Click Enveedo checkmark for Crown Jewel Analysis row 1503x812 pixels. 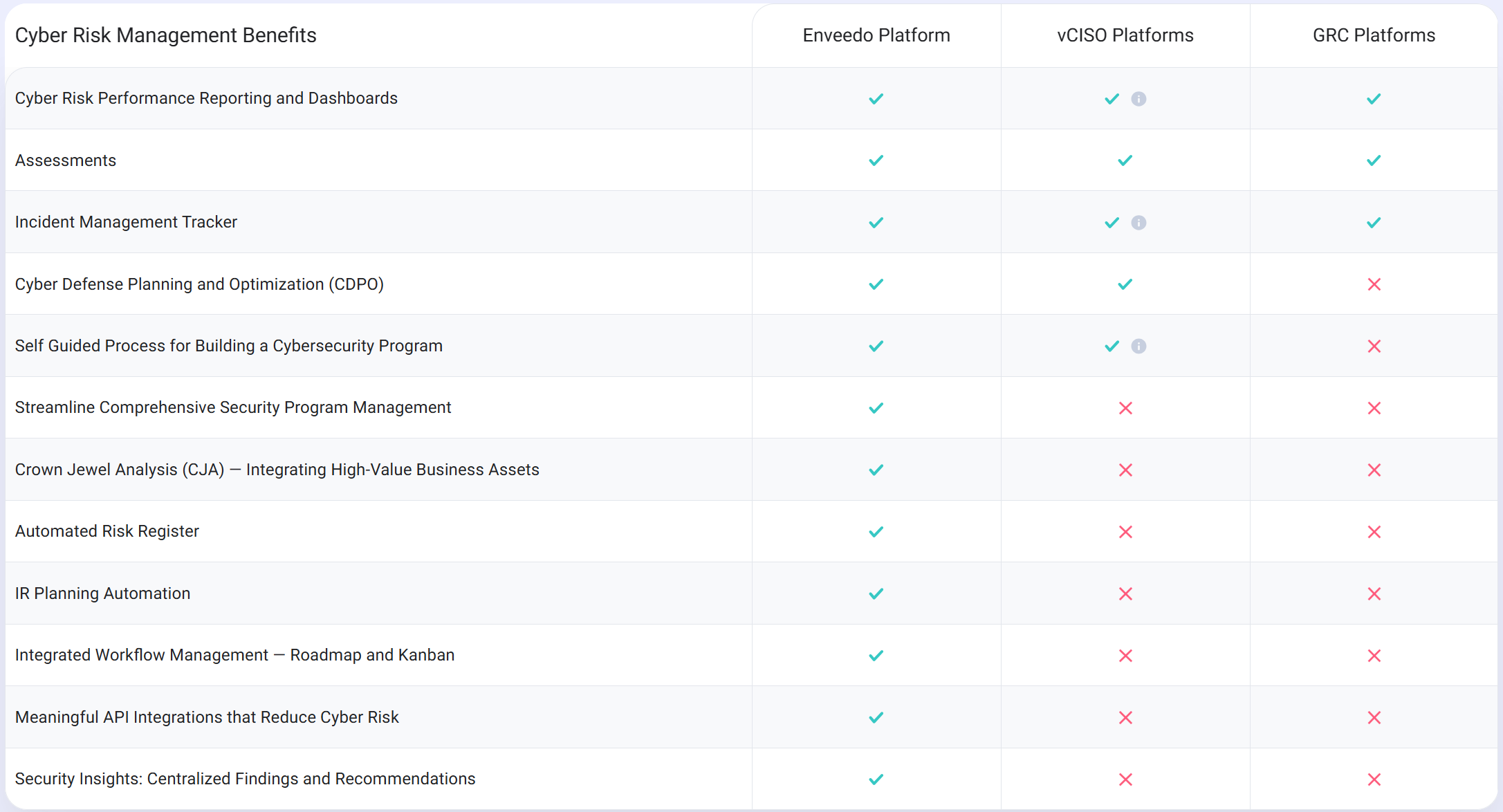pos(876,470)
